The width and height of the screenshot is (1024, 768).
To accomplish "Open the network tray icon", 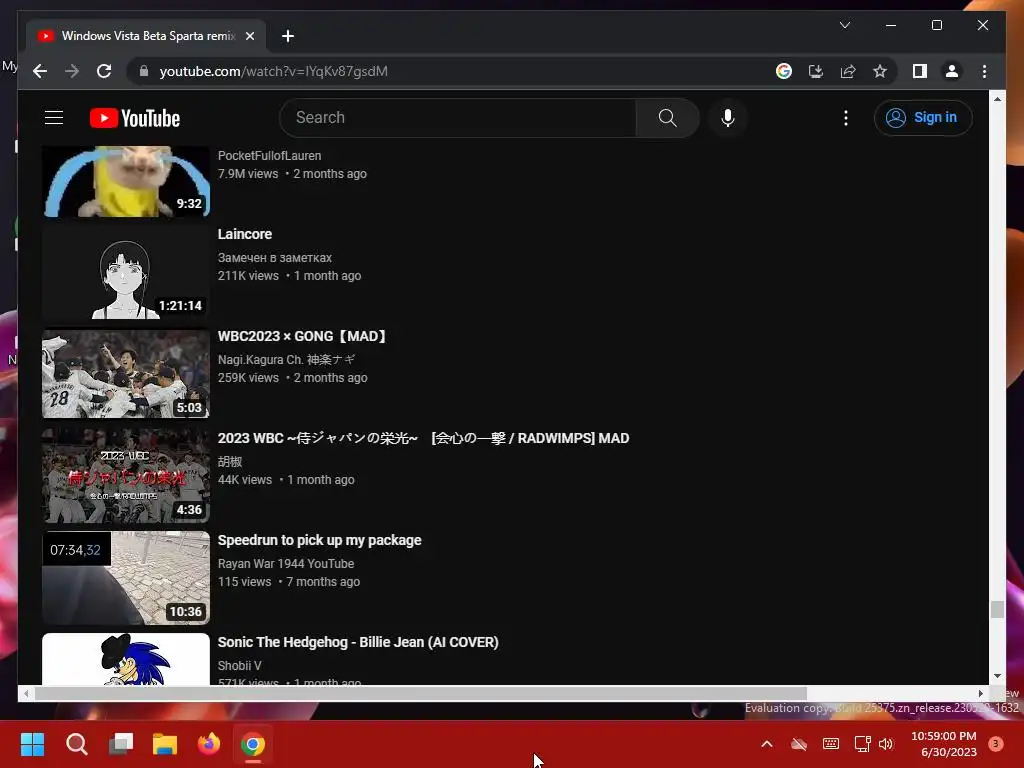I will (x=862, y=744).
